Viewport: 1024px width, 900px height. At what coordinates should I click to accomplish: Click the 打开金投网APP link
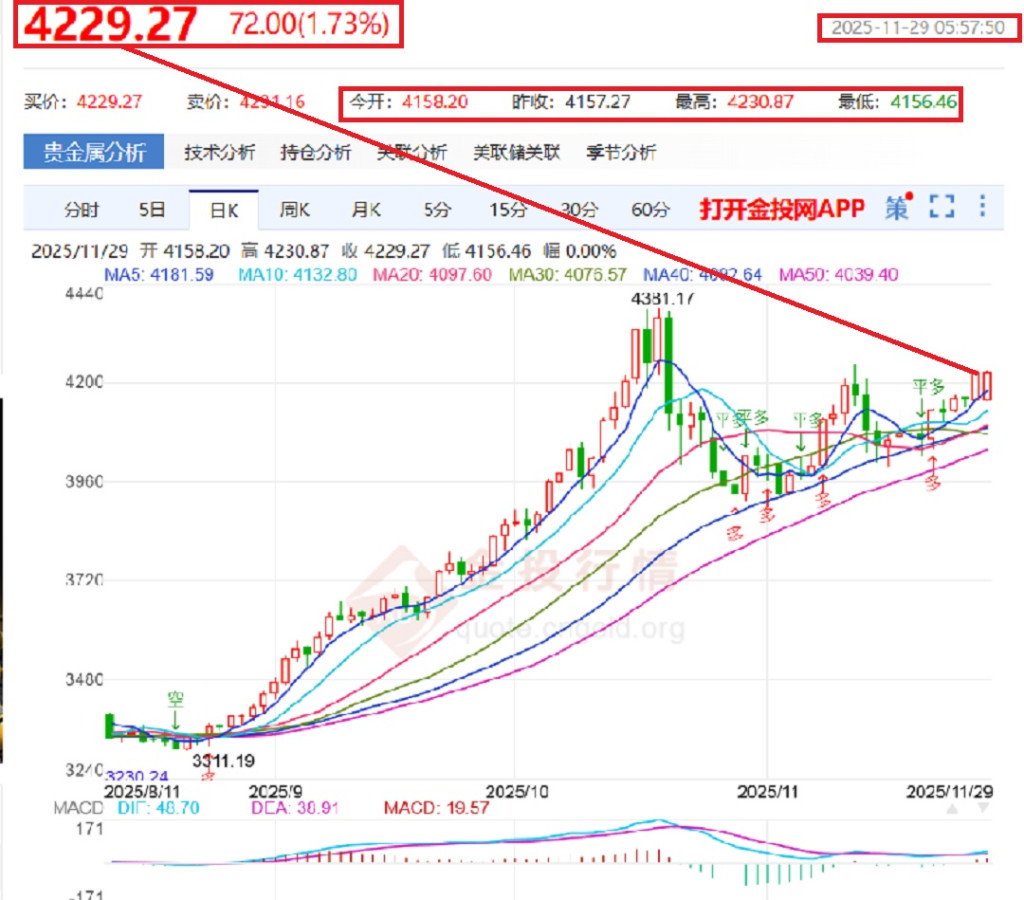pyautogui.click(x=782, y=209)
